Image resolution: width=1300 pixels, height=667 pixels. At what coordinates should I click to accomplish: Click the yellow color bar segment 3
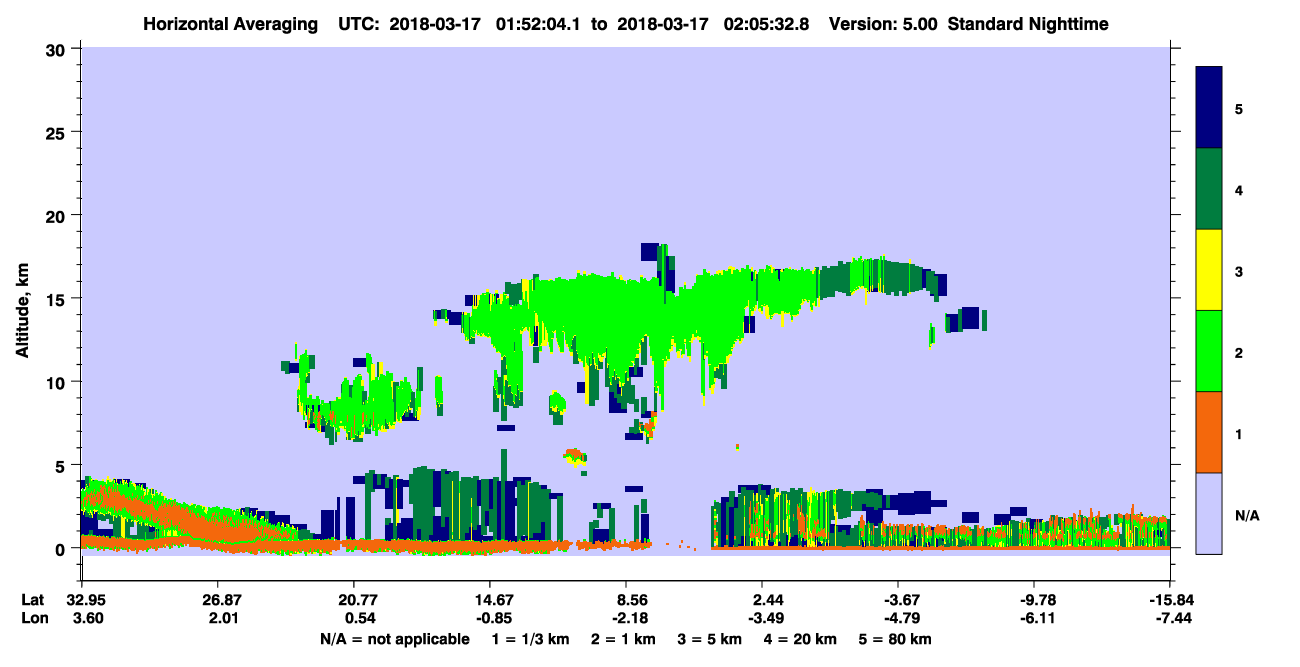click(x=1209, y=270)
